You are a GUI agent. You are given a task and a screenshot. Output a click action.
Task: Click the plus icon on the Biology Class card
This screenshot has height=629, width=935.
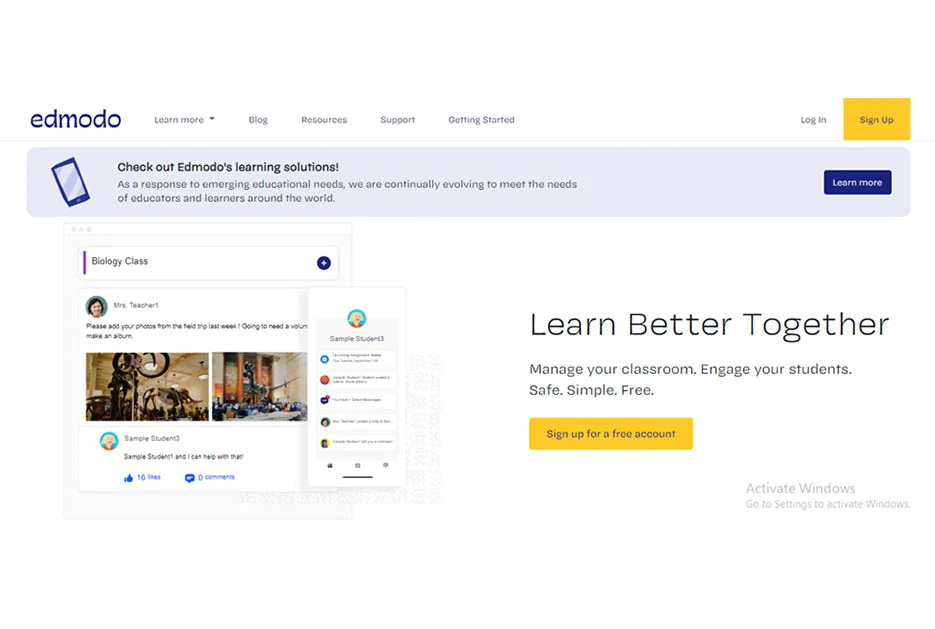click(x=323, y=262)
